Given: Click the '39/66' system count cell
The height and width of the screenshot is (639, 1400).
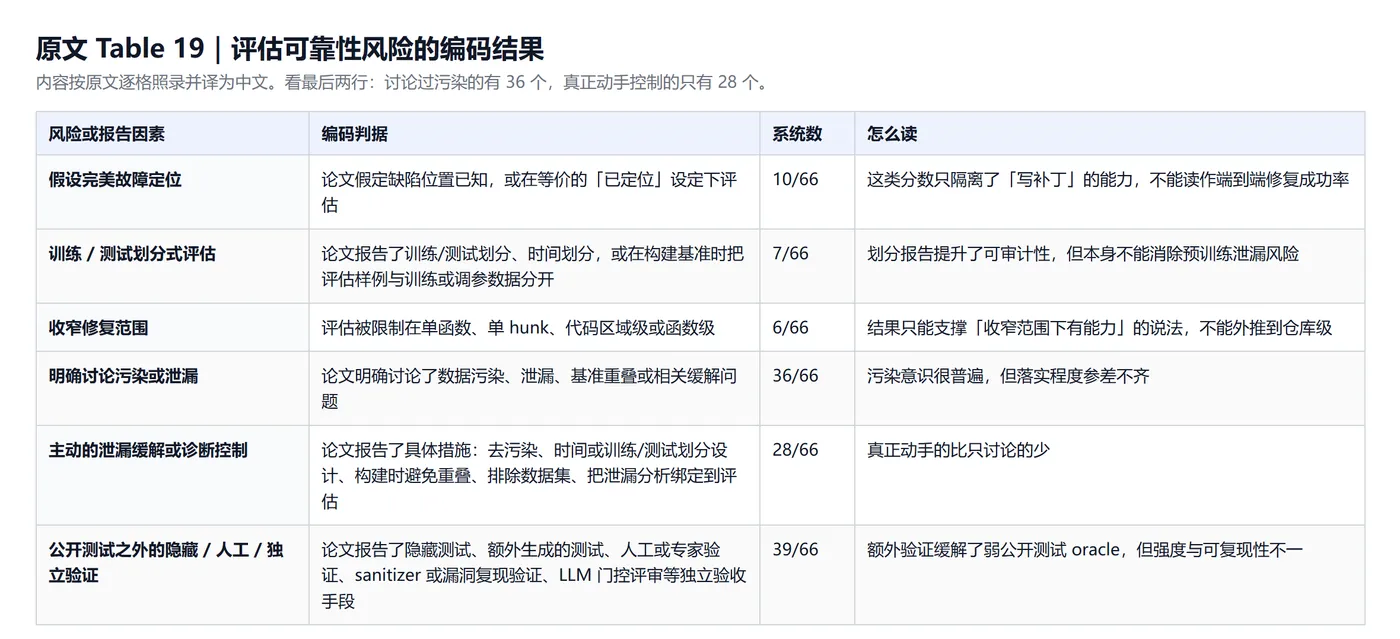Looking at the screenshot, I should (x=795, y=550).
